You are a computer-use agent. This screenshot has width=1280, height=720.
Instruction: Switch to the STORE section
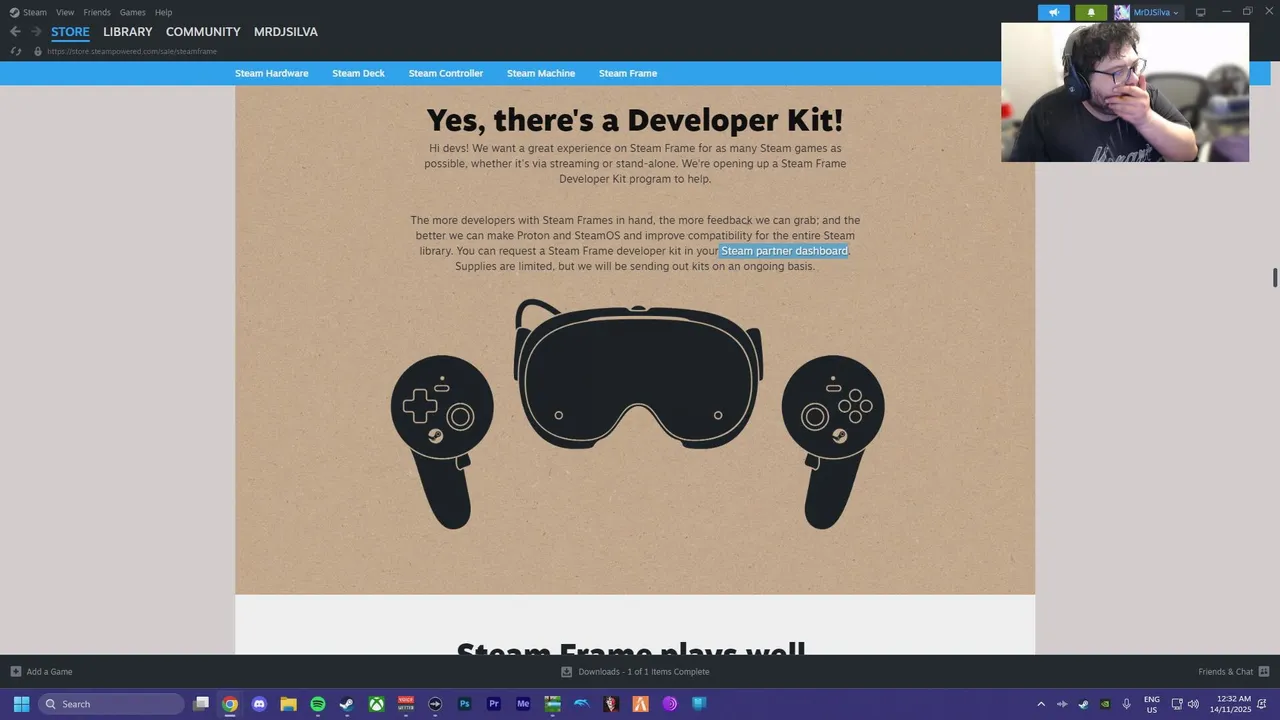(70, 32)
